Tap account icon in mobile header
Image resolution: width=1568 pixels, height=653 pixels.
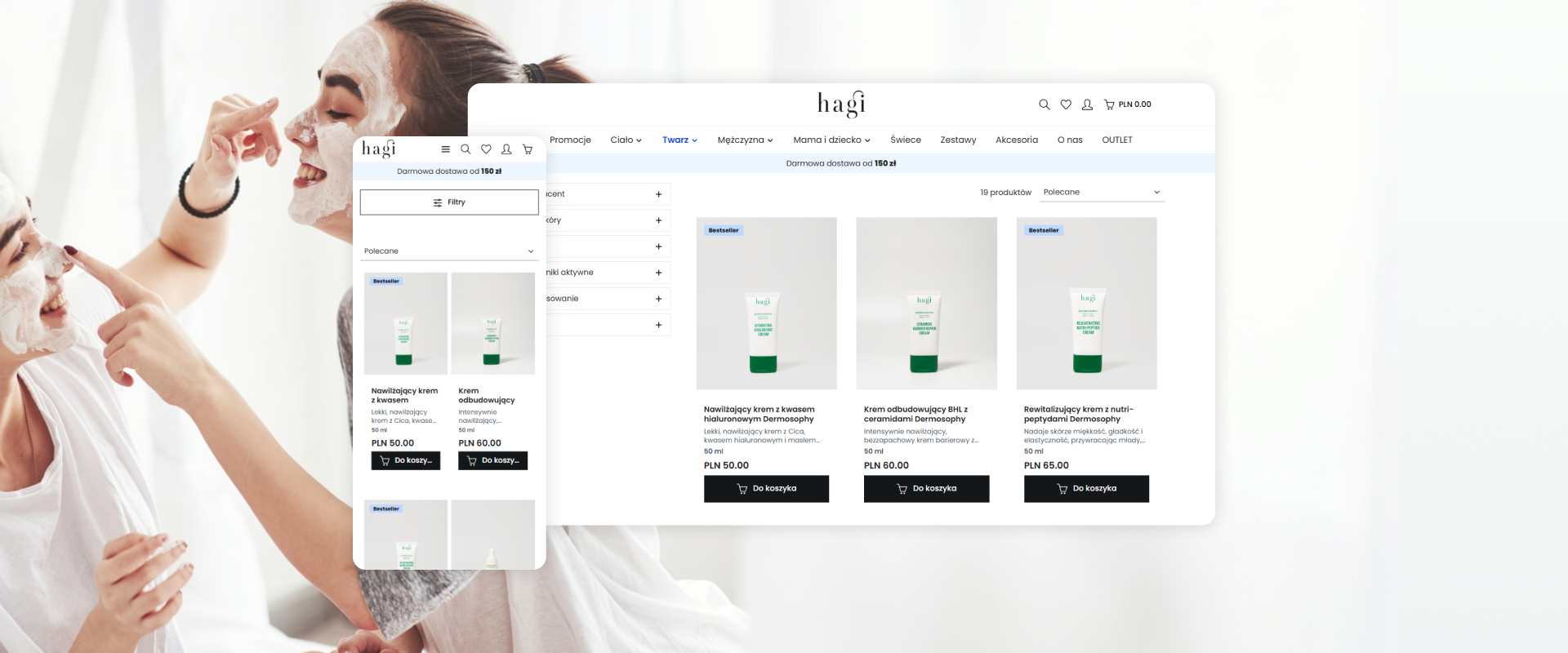pos(506,149)
